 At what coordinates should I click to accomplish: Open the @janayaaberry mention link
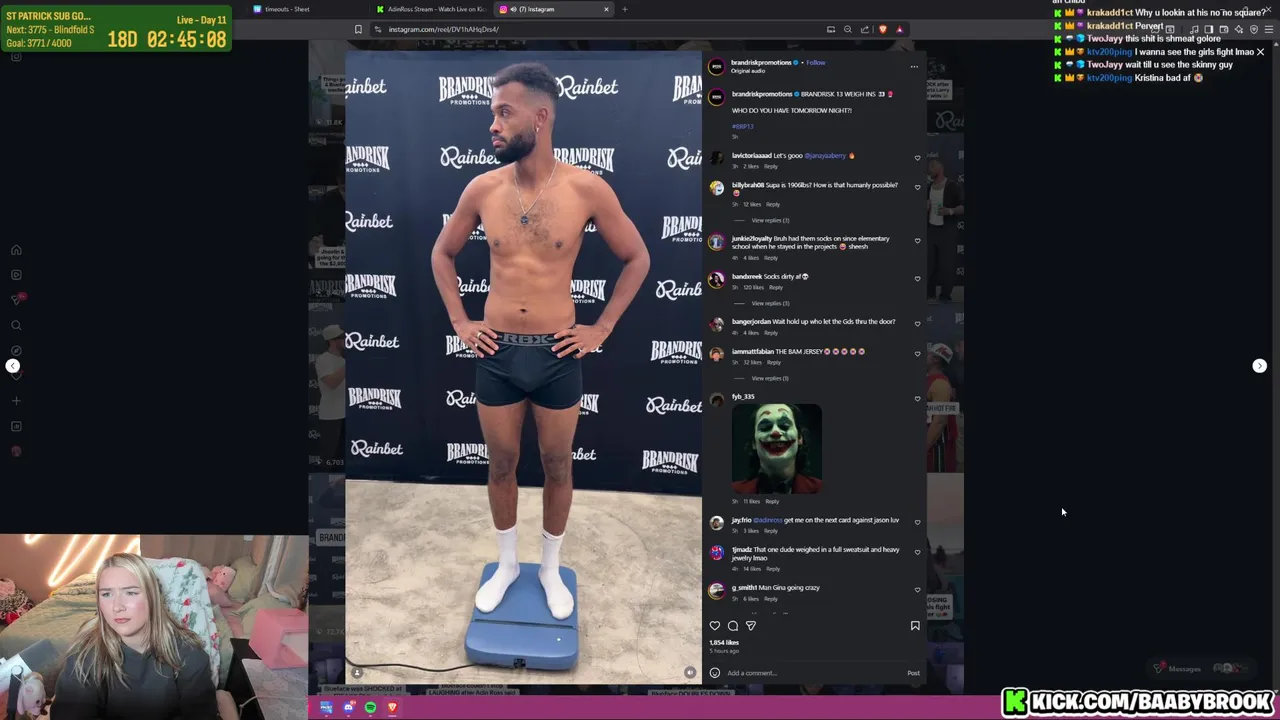click(x=825, y=156)
